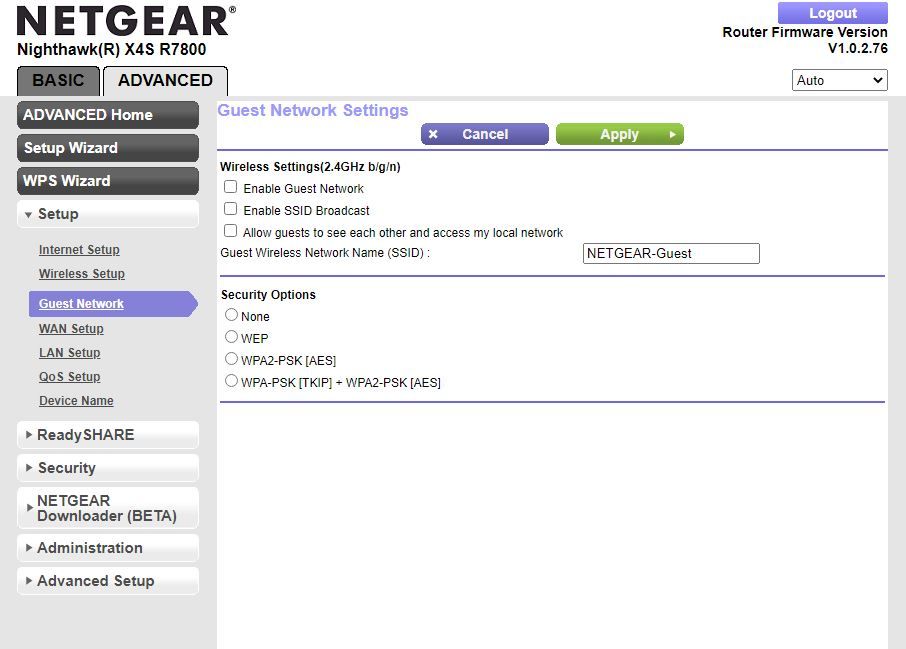Open the WPS Wizard
Viewport: 906px width, 649px height.
(108, 181)
